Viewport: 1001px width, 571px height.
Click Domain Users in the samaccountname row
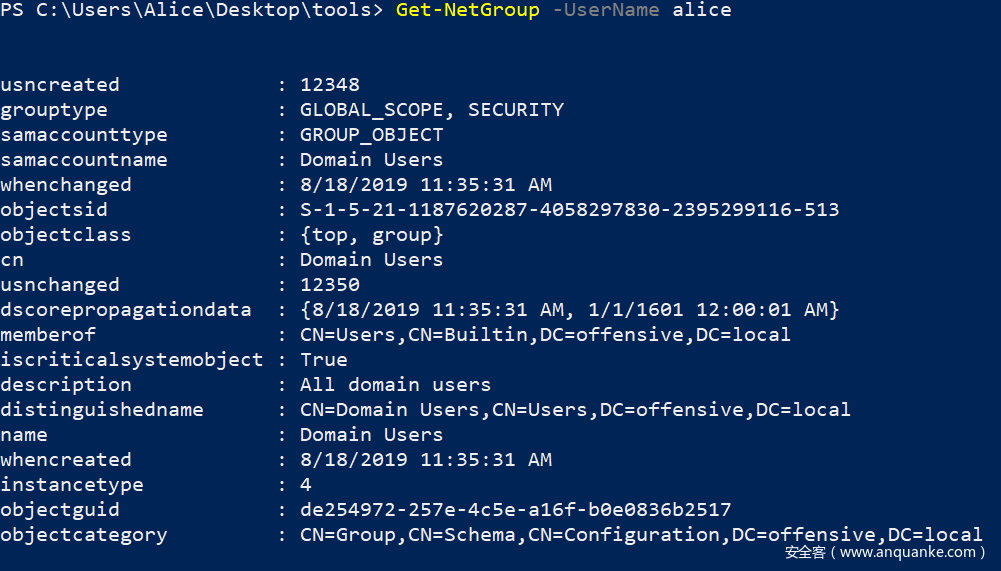tap(372, 160)
